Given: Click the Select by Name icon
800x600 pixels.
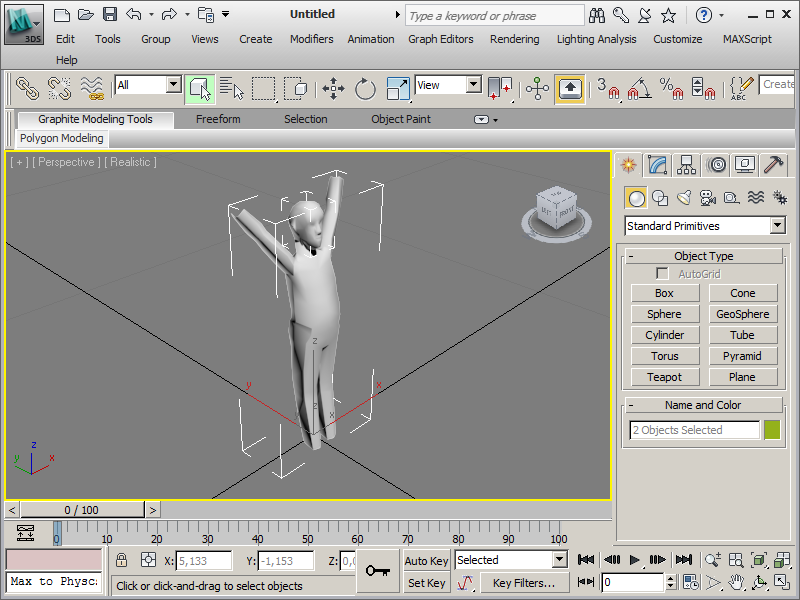Looking at the screenshot, I should click(232, 88).
